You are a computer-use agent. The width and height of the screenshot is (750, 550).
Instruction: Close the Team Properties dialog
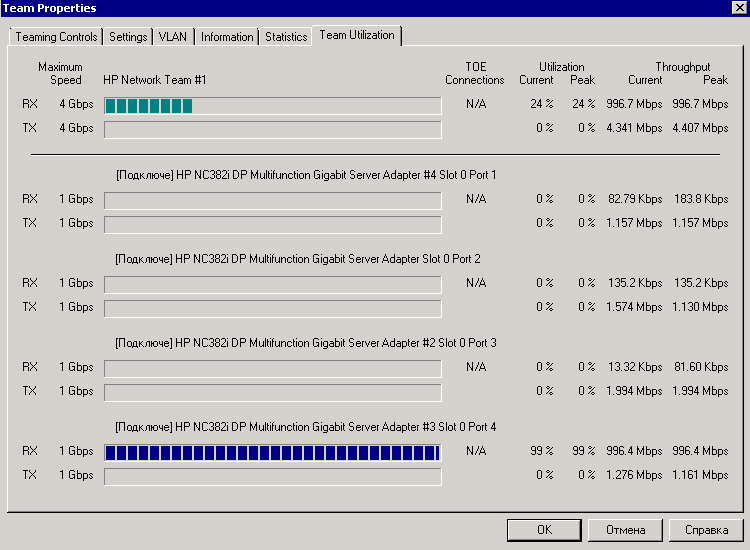pos(739,8)
